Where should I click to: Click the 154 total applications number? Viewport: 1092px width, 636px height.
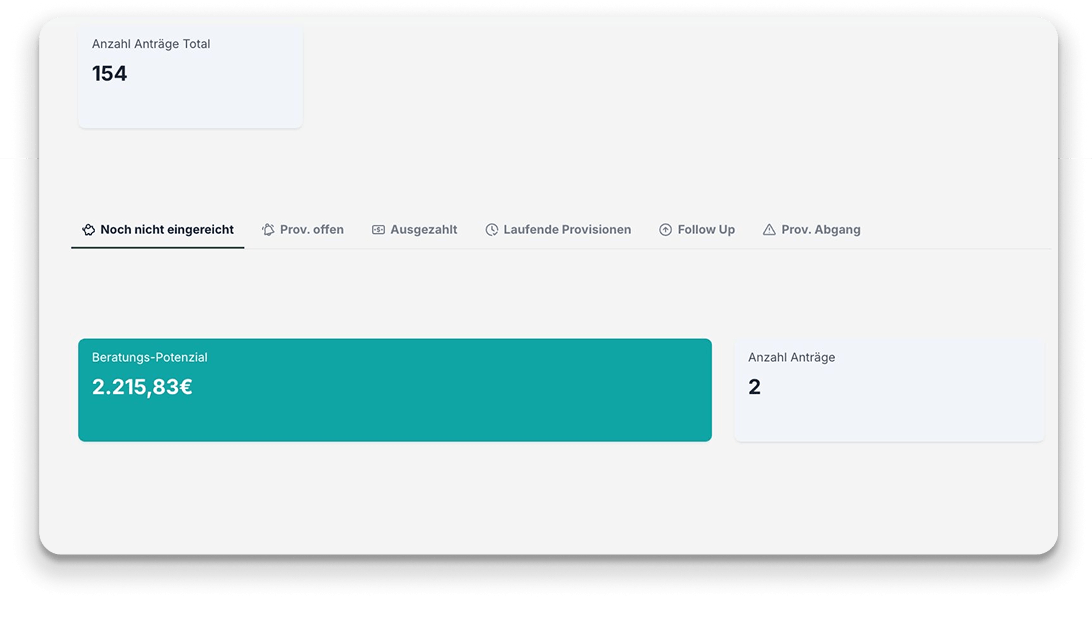point(109,74)
